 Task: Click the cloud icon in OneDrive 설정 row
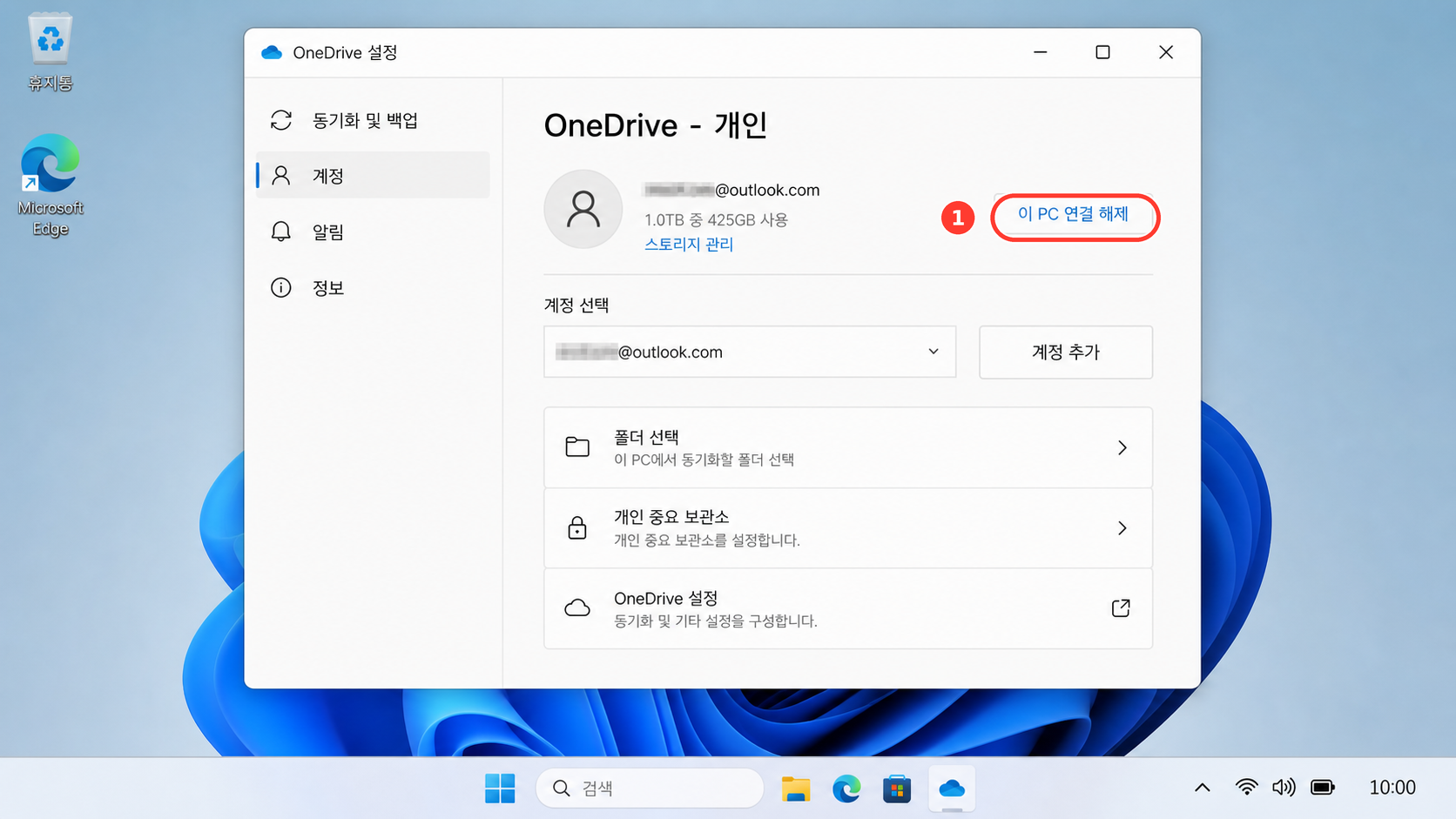tap(577, 608)
